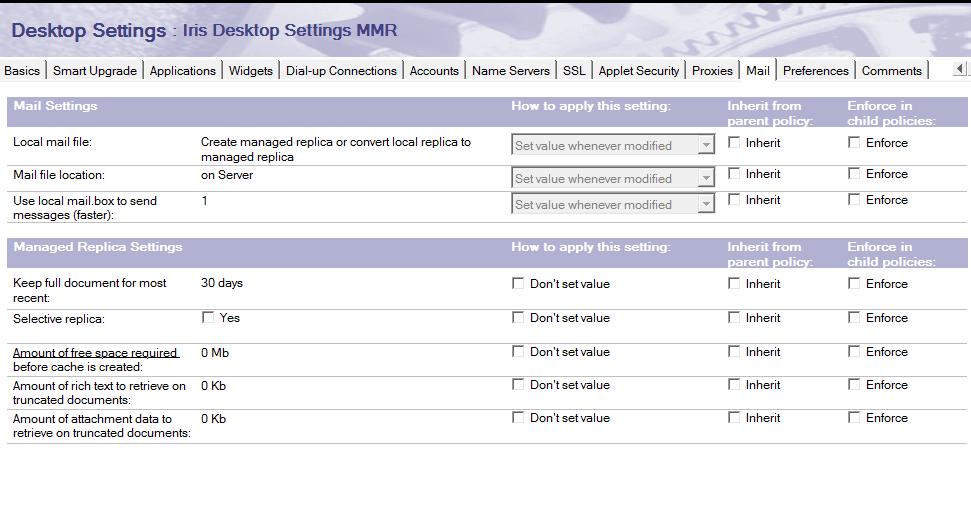971x511 pixels.
Task: Open the Accounts tab
Action: (434, 71)
